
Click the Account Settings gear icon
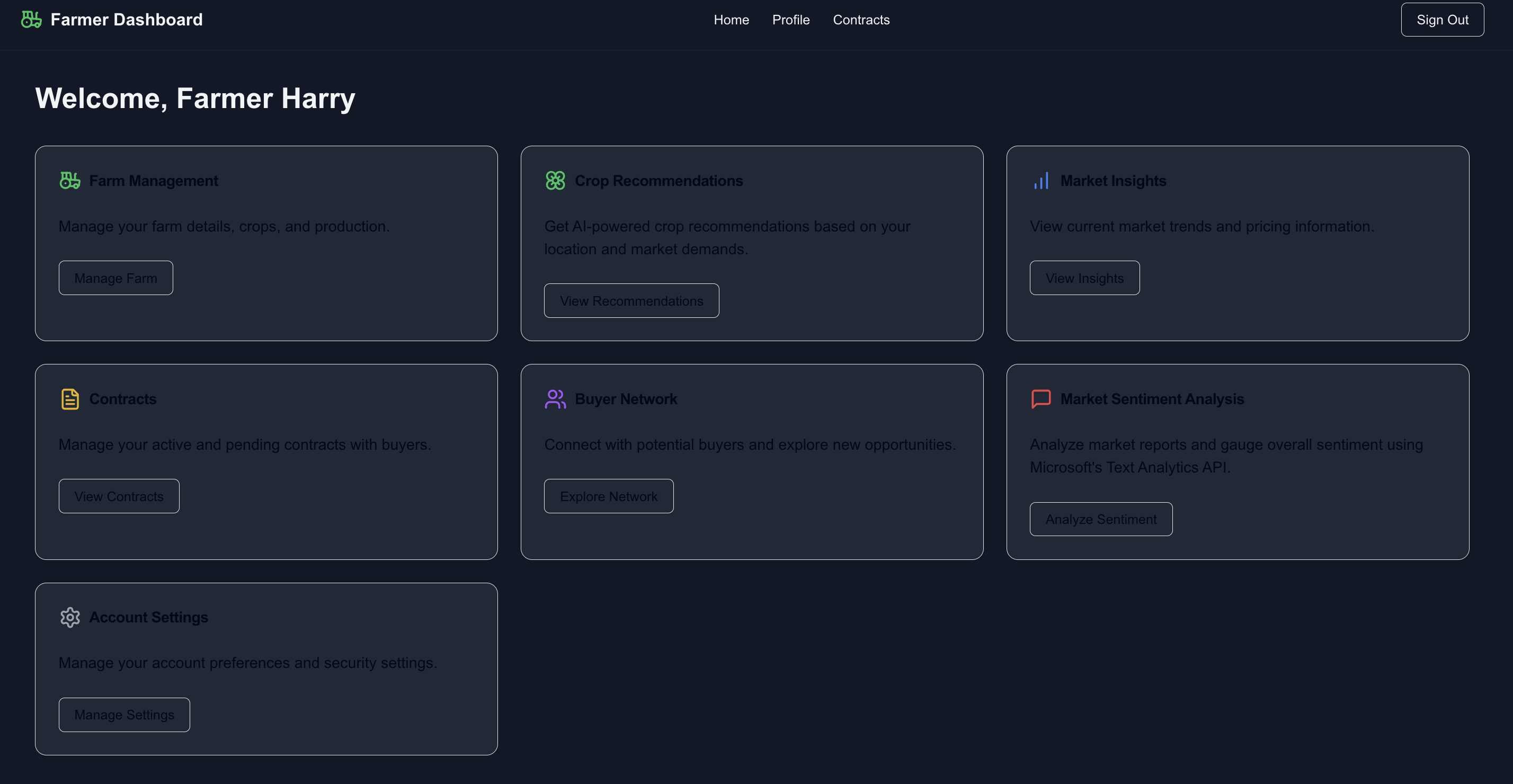click(70, 617)
